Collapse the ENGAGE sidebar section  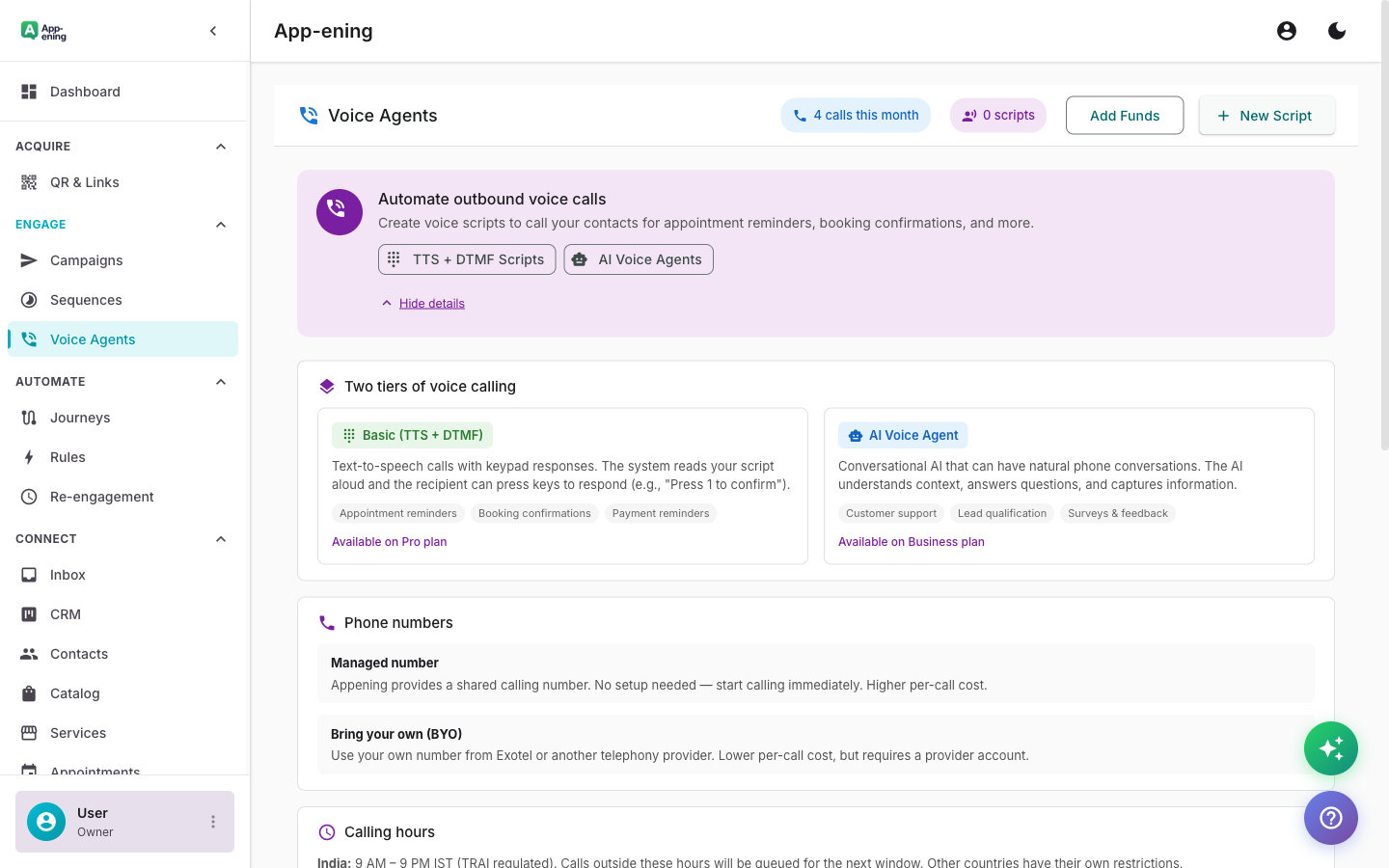tap(220, 224)
